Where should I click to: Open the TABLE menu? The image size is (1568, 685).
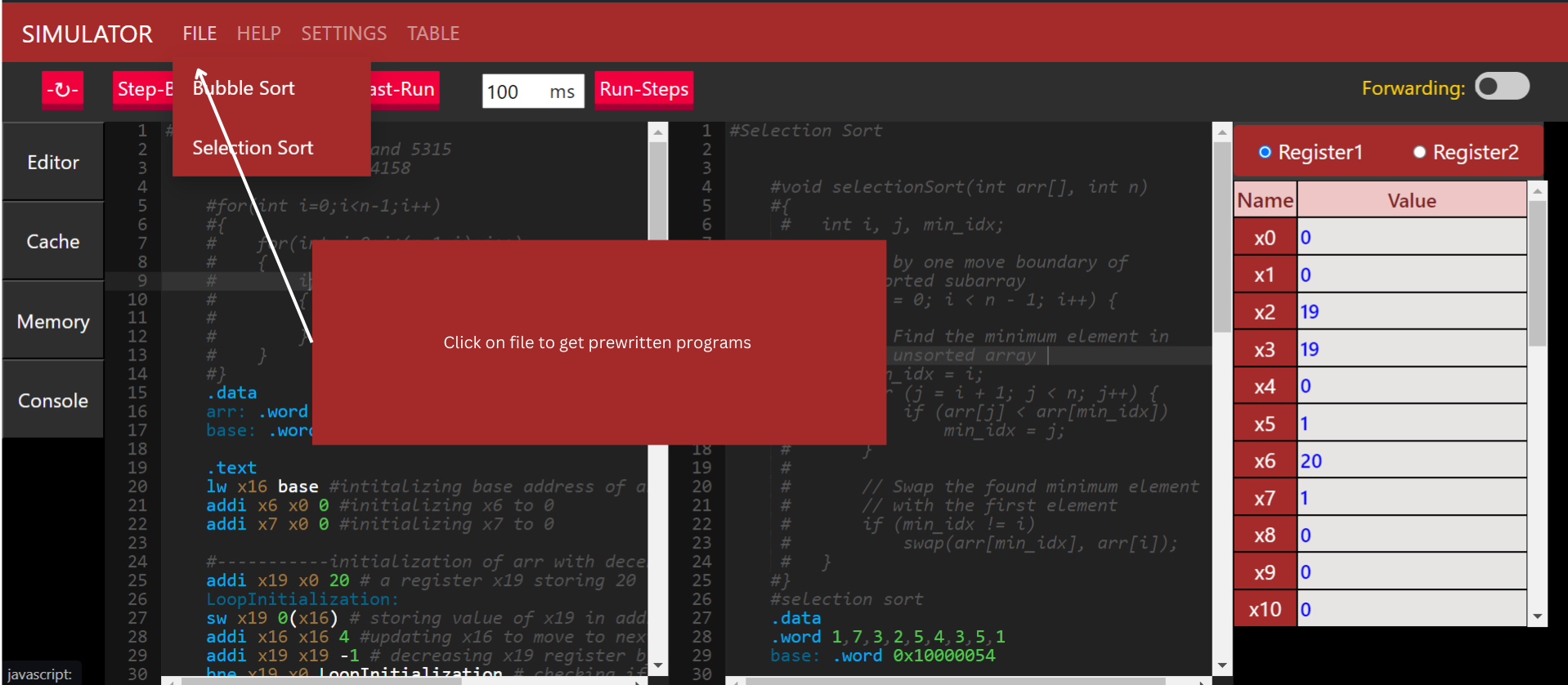point(433,34)
